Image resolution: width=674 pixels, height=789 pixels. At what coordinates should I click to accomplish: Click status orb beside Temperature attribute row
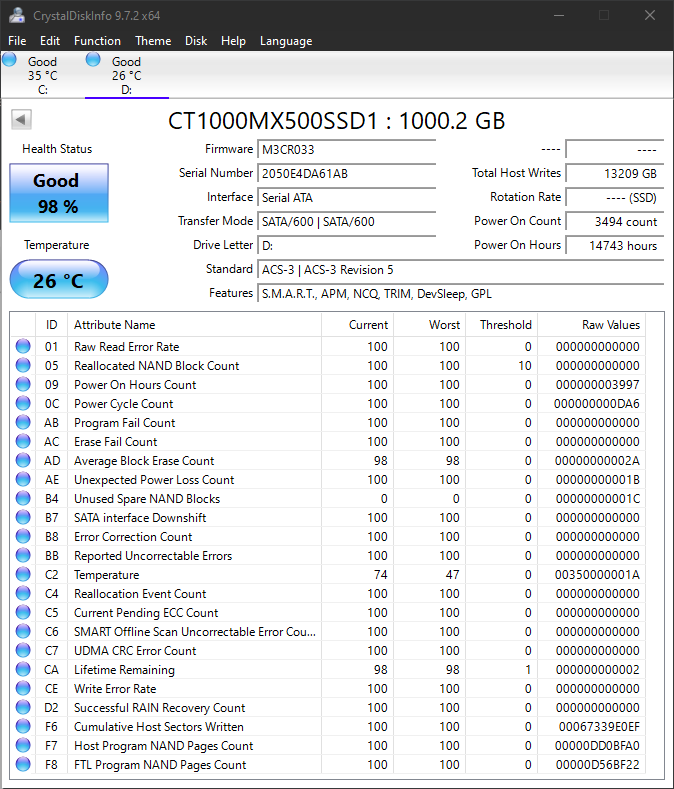[x=23, y=575]
